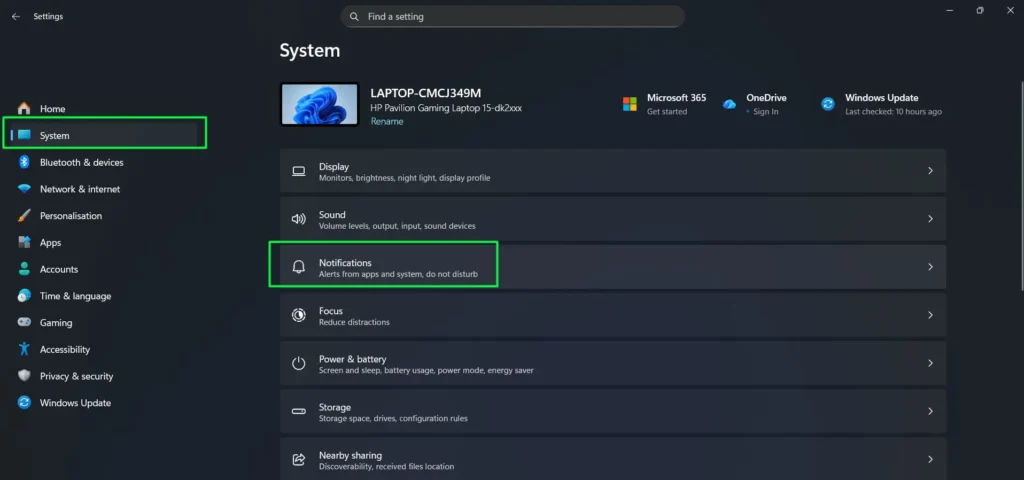Click the Network Wi-Fi icon in sidebar
The height and width of the screenshot is (480, 1024).
(x=24, y=189)
